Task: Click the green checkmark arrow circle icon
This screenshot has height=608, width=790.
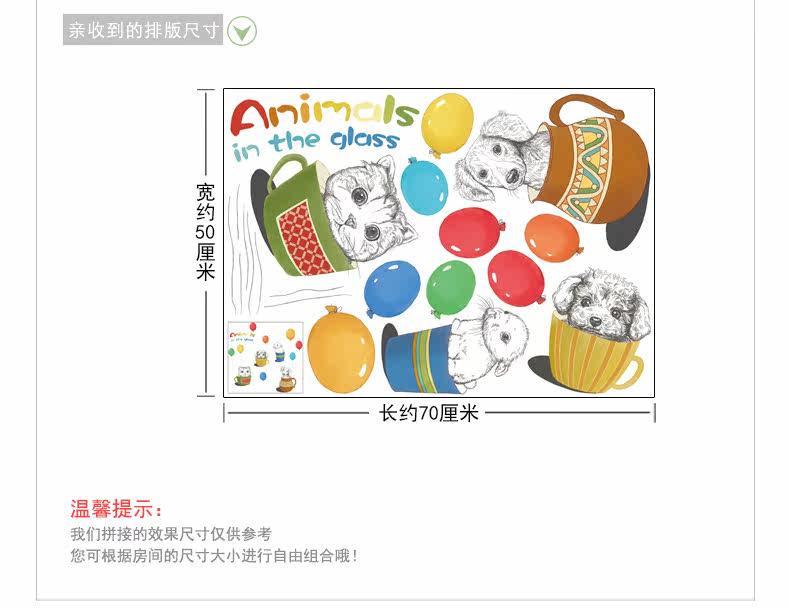Action: [x=241, y=31]
